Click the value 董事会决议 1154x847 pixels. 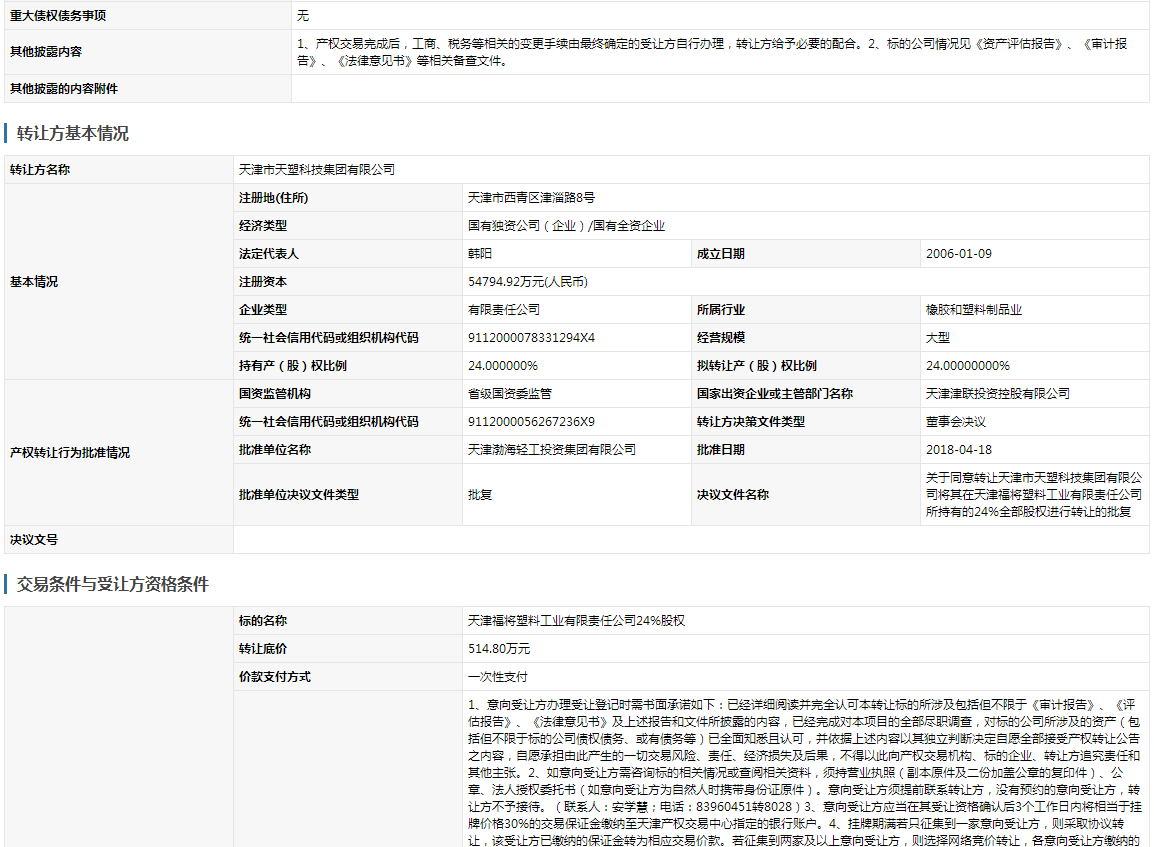click(956, 421)
